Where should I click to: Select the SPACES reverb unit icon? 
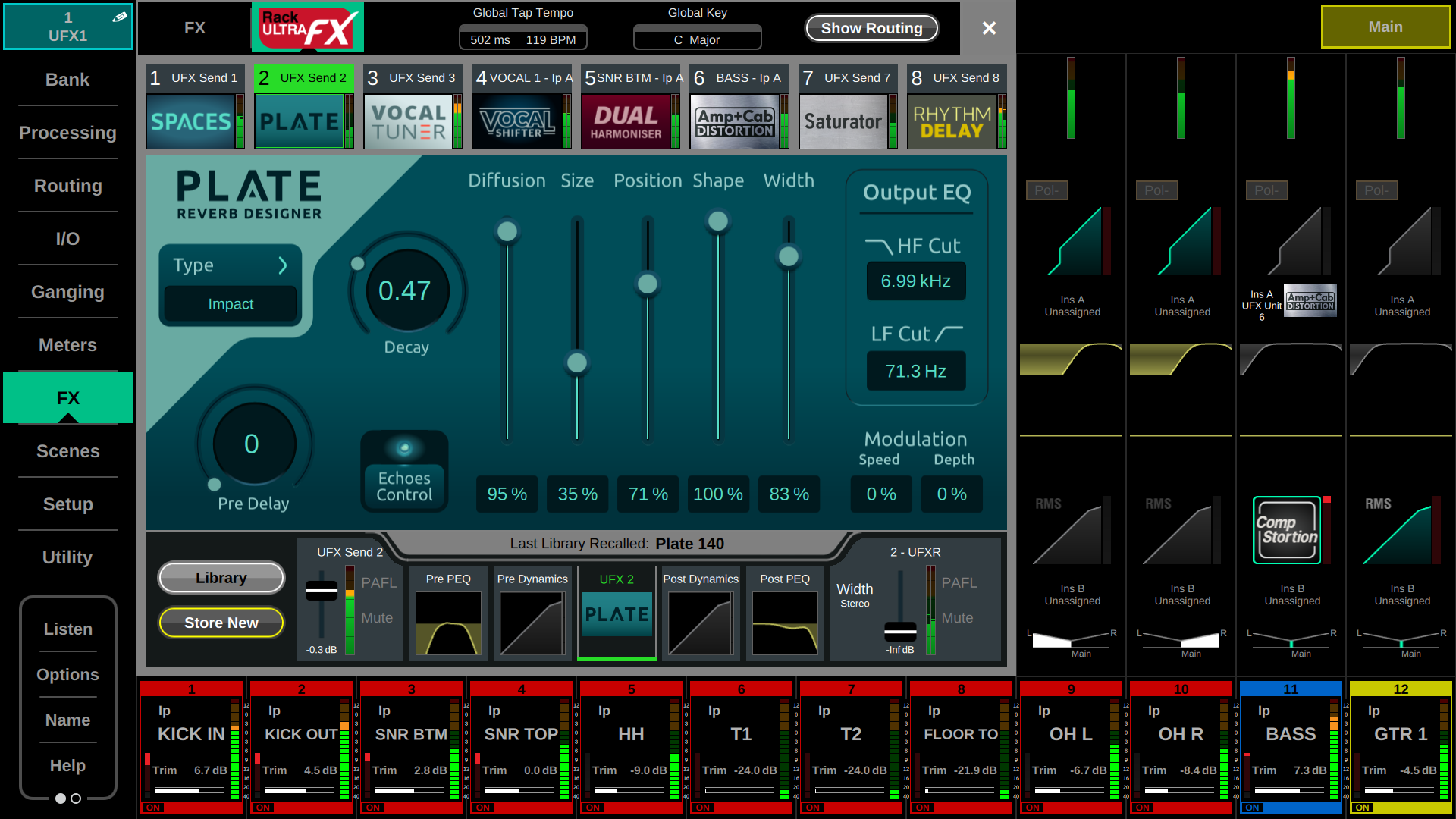click(190, 121)
